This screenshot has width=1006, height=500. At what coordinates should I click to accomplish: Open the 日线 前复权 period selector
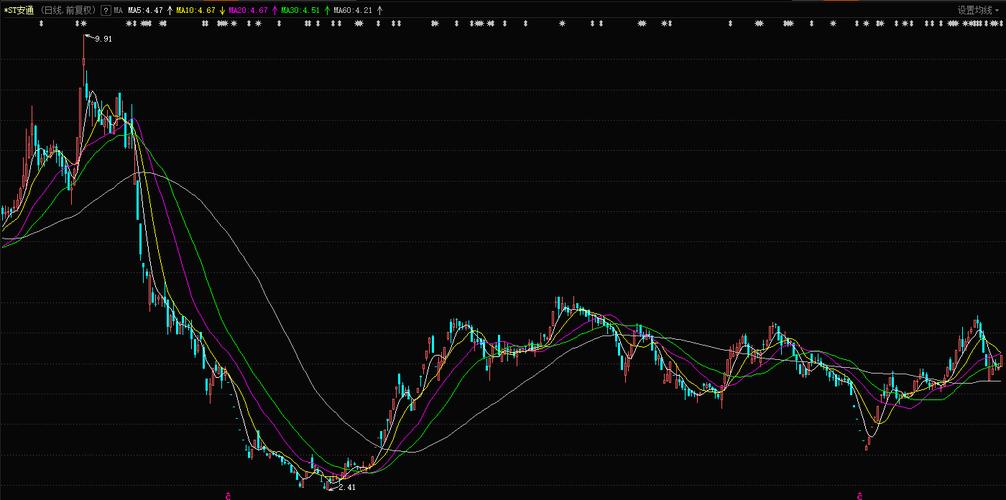point(68,10)
